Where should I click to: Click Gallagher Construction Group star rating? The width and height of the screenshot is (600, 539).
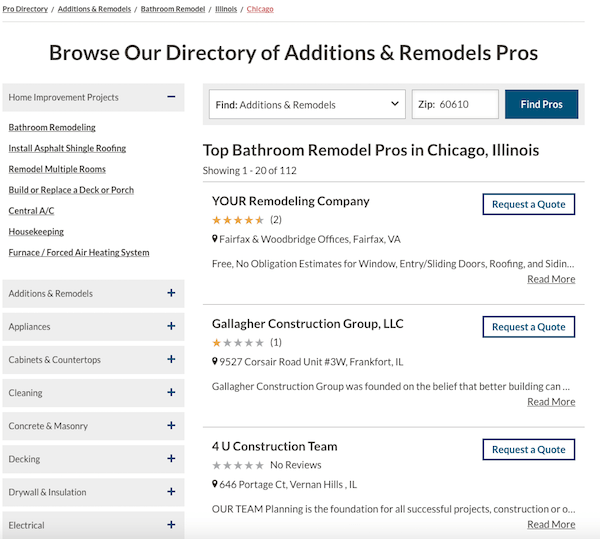point(238,343)
